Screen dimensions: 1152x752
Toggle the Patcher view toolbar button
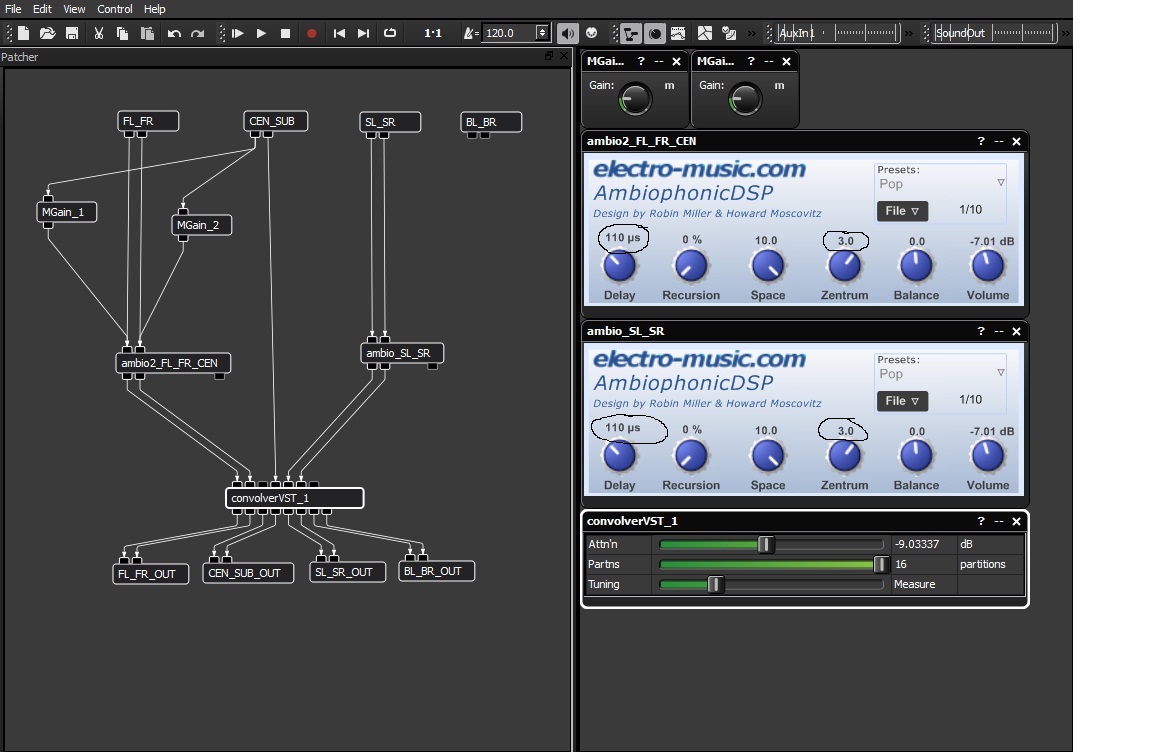click(630, 33)
